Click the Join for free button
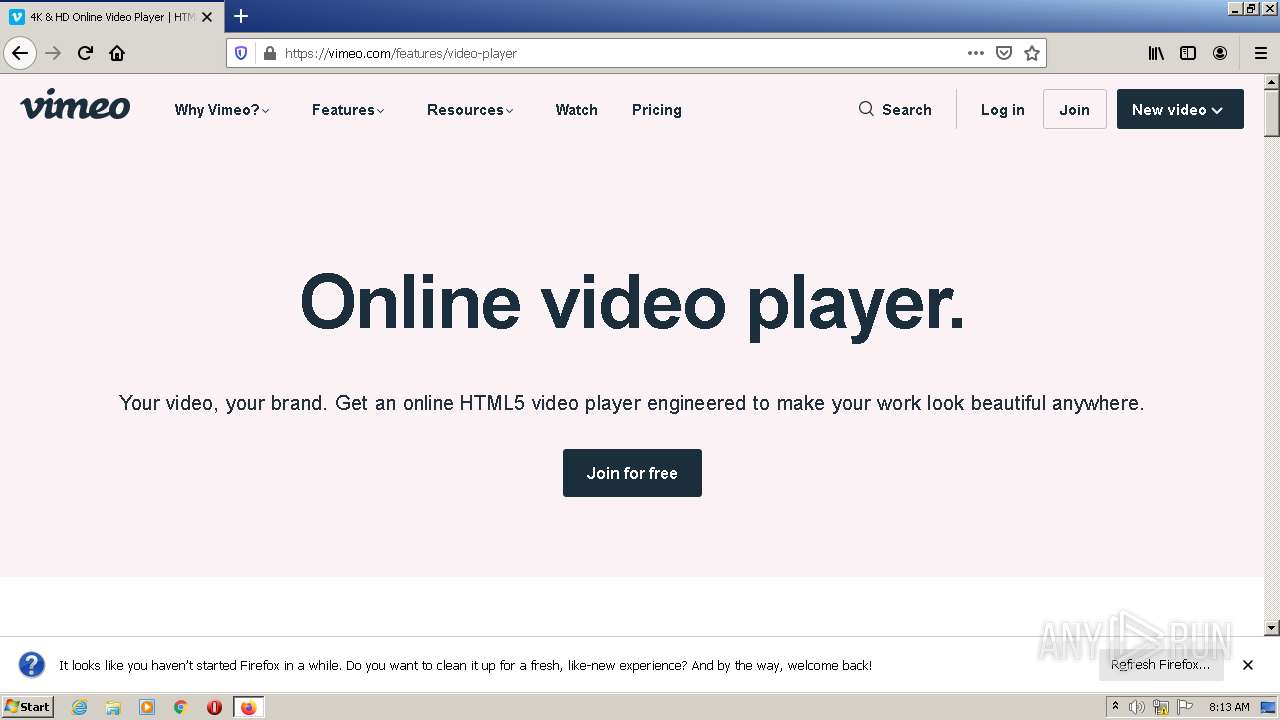This screenshot has height=720, width=1280. click(x=632, y=473)
